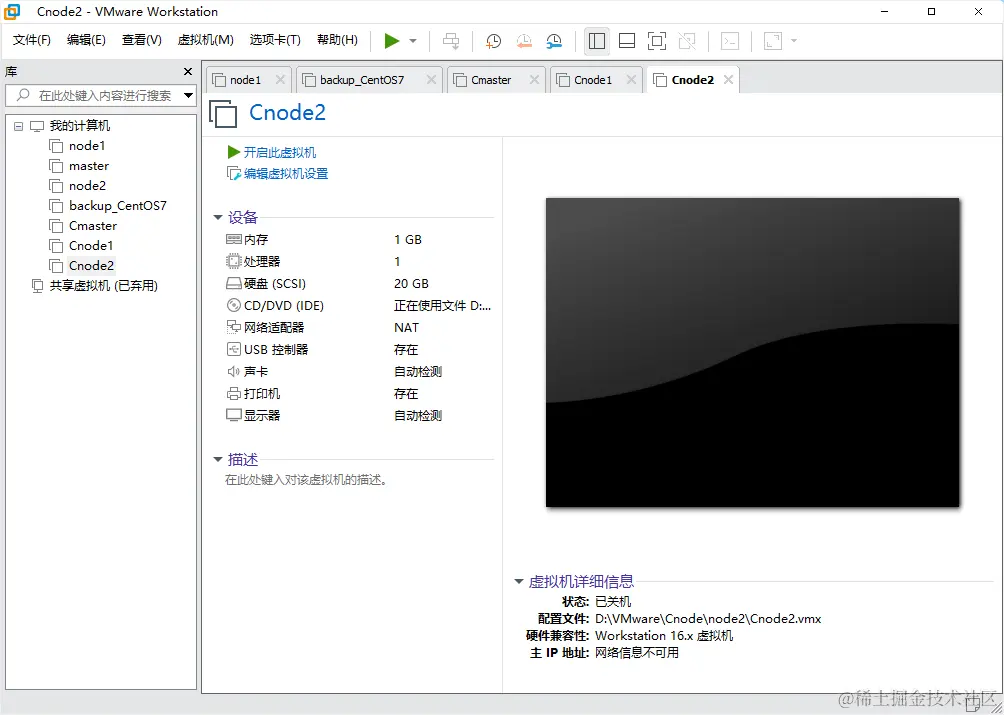The width and height of the screenshot is (1004, 715).
Task: Collapse the 我的计算机 tree node
Action: pyautogui.click(x=18, y=126)
